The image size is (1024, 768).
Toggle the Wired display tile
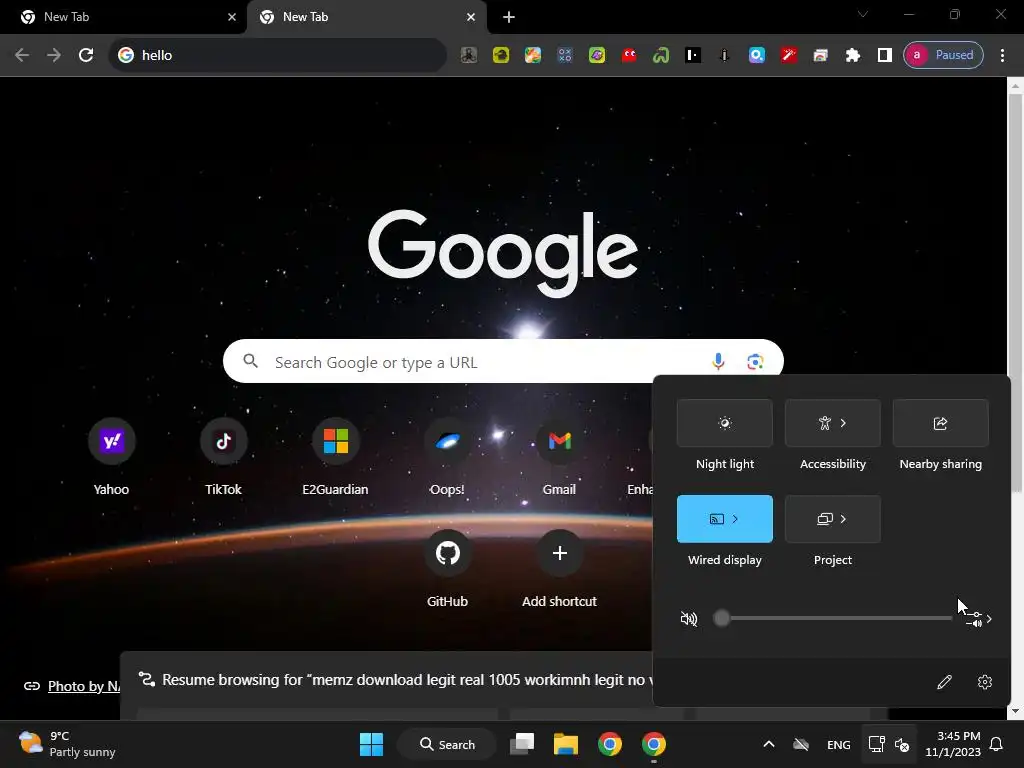(x=725, y=519)
